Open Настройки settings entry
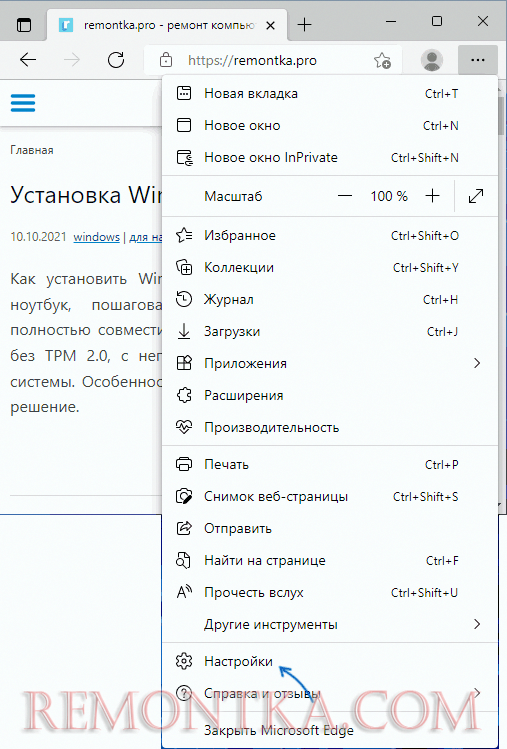The width and height of the screenshot is (507, 749). point(330,662)
